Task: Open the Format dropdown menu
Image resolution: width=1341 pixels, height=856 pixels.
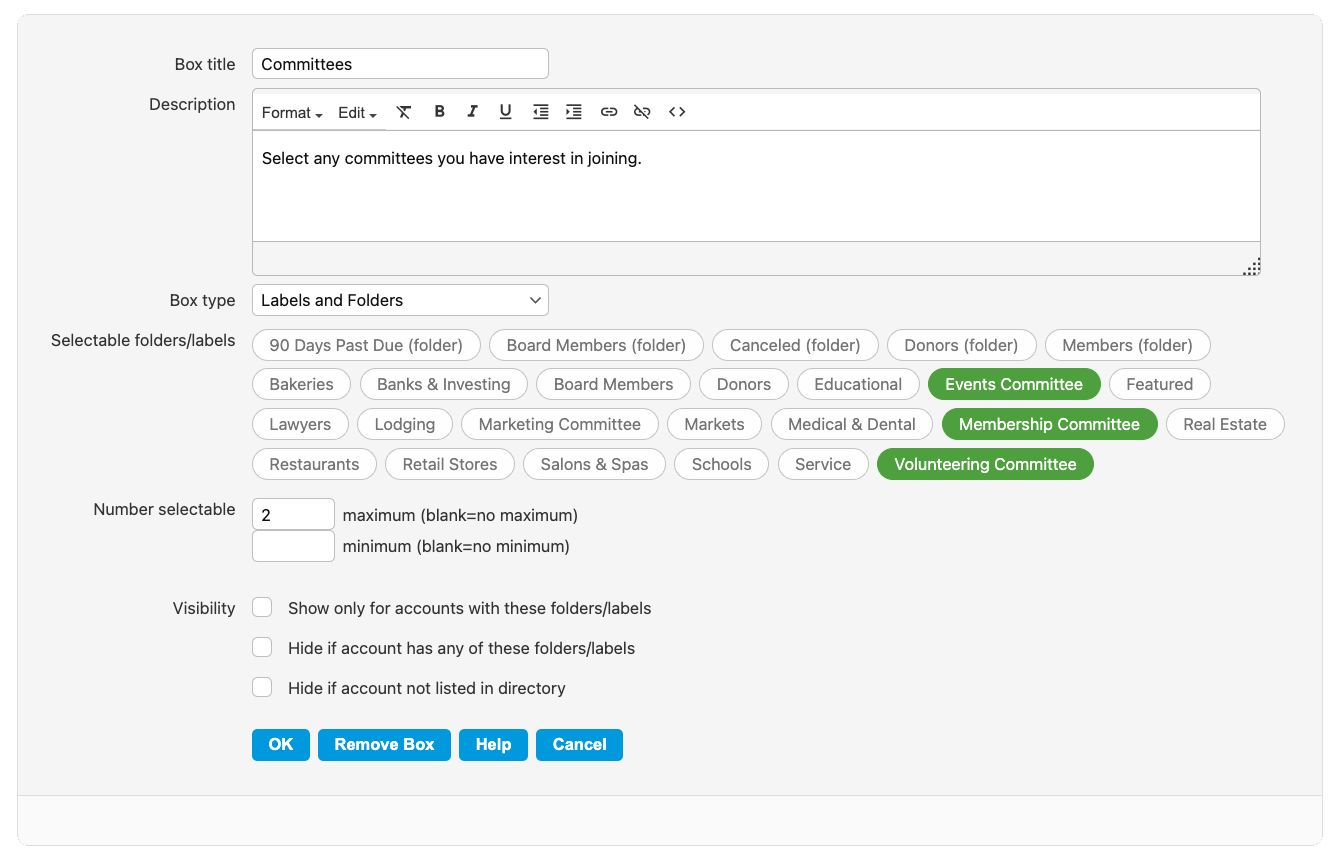Action: point(292,113)
